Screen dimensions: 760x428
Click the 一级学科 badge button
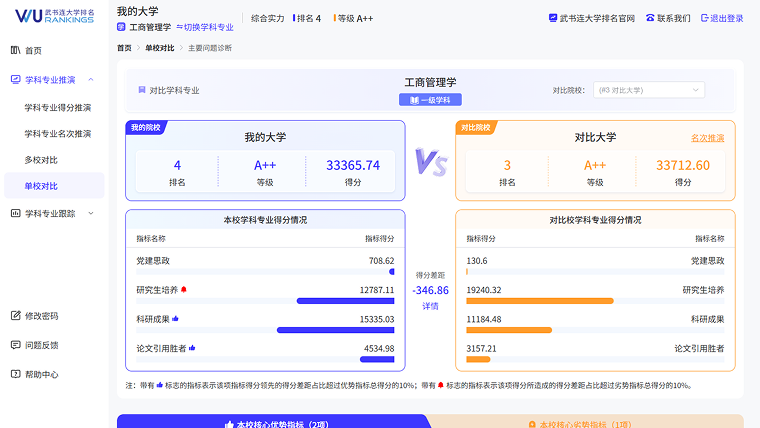430,100
